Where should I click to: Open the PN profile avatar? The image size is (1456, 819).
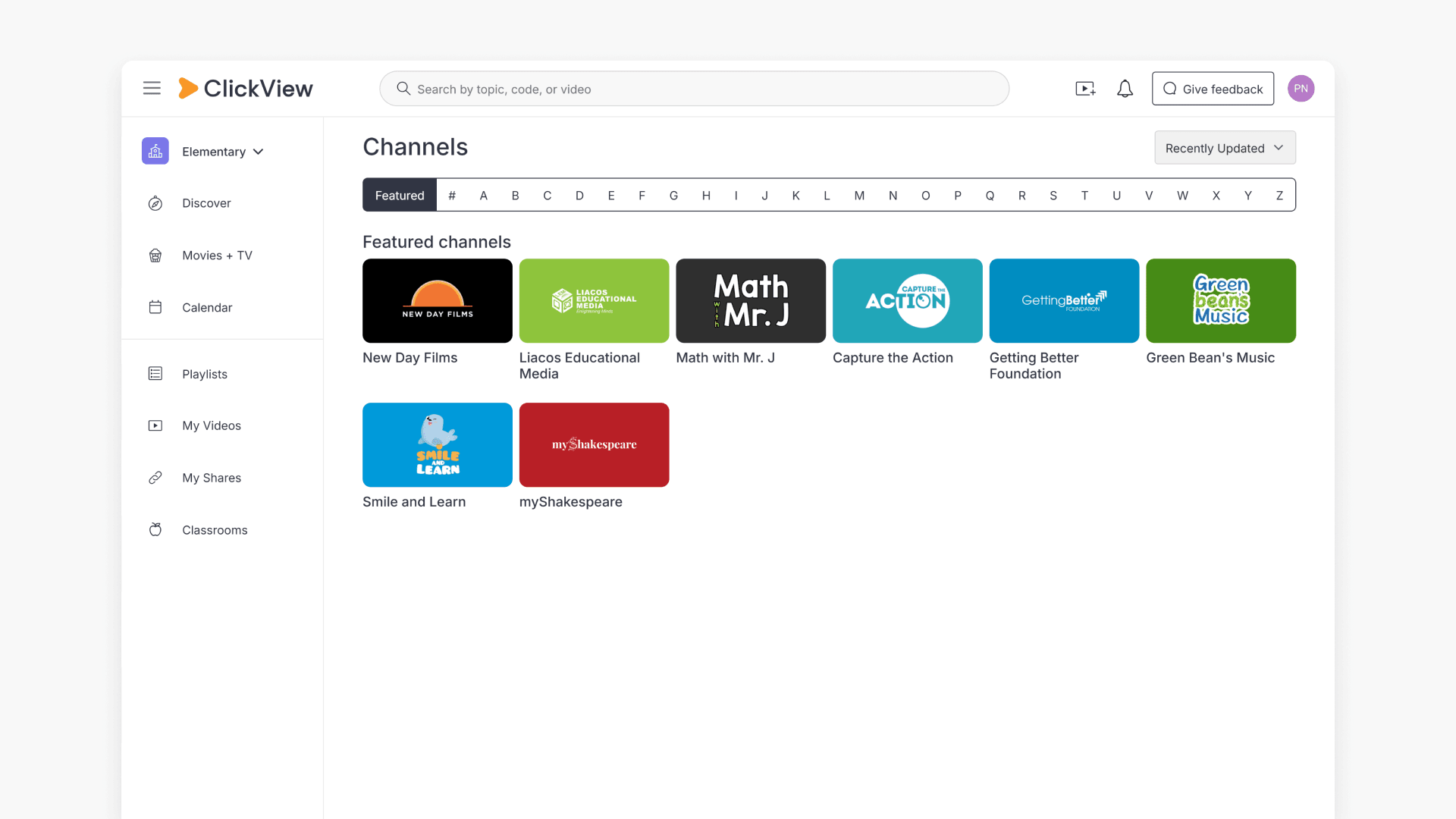(1301, 89)
